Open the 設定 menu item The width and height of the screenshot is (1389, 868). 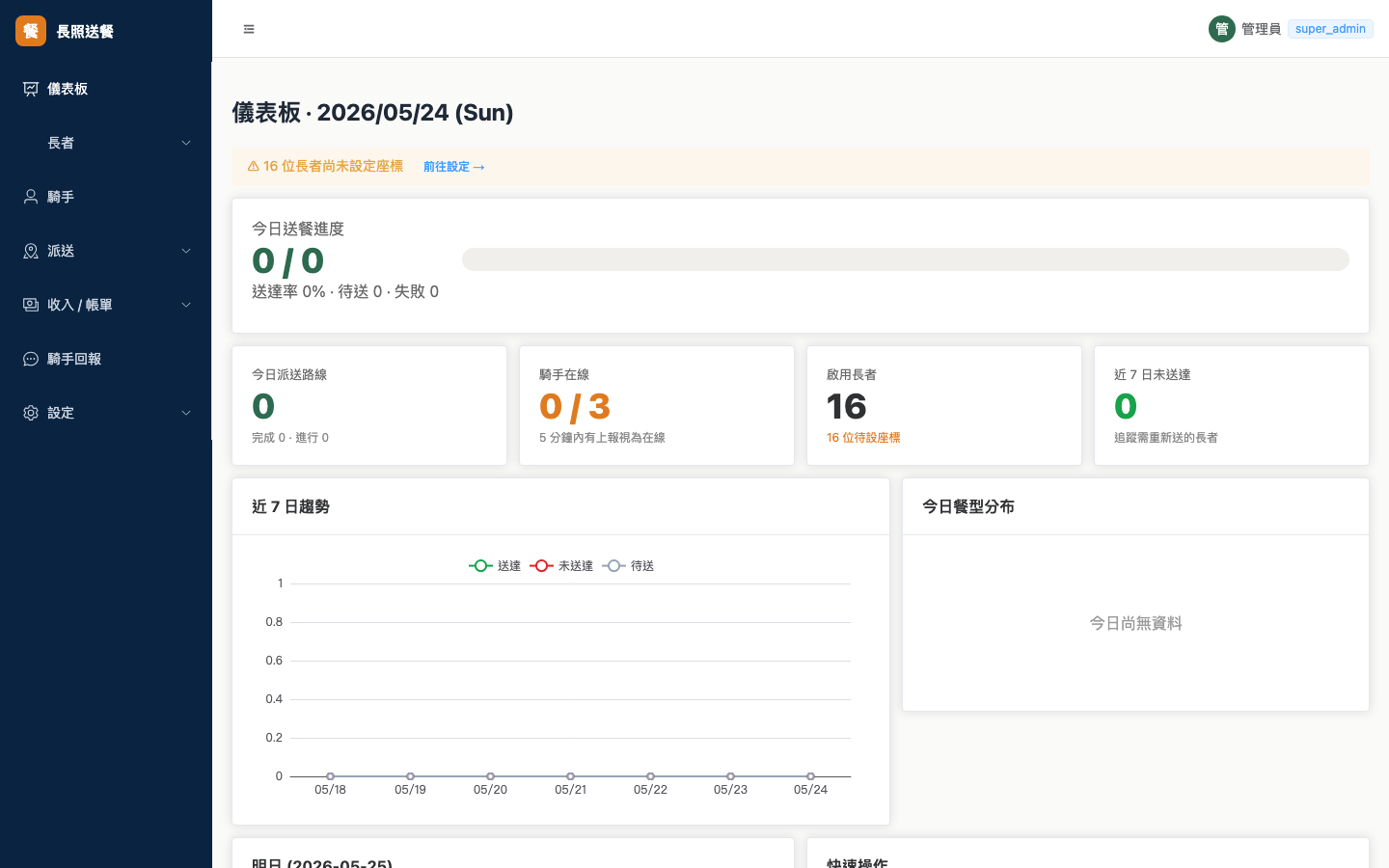(x=106, y=413)
